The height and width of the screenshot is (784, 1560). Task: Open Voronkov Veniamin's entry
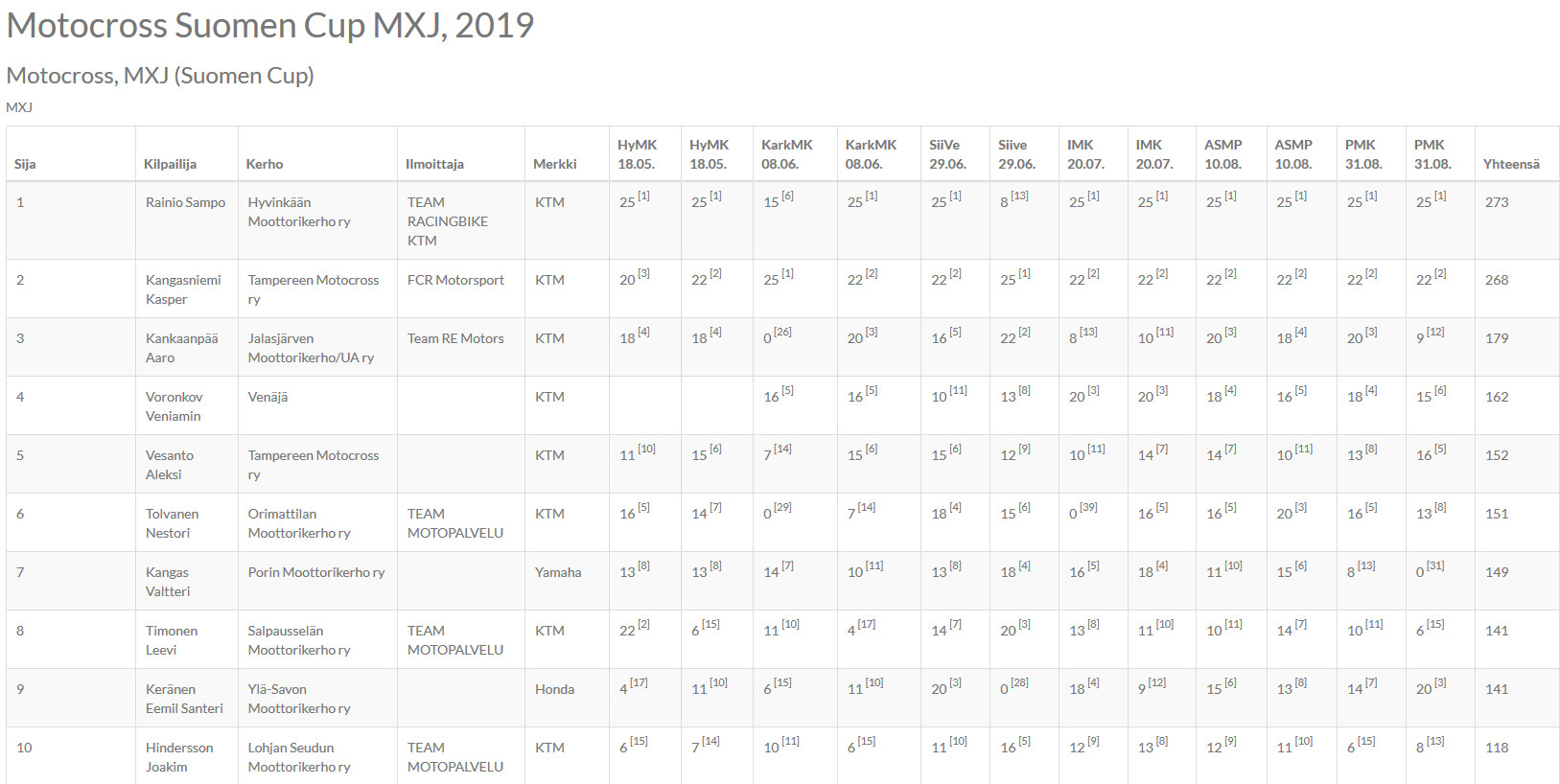coord(174,406)
